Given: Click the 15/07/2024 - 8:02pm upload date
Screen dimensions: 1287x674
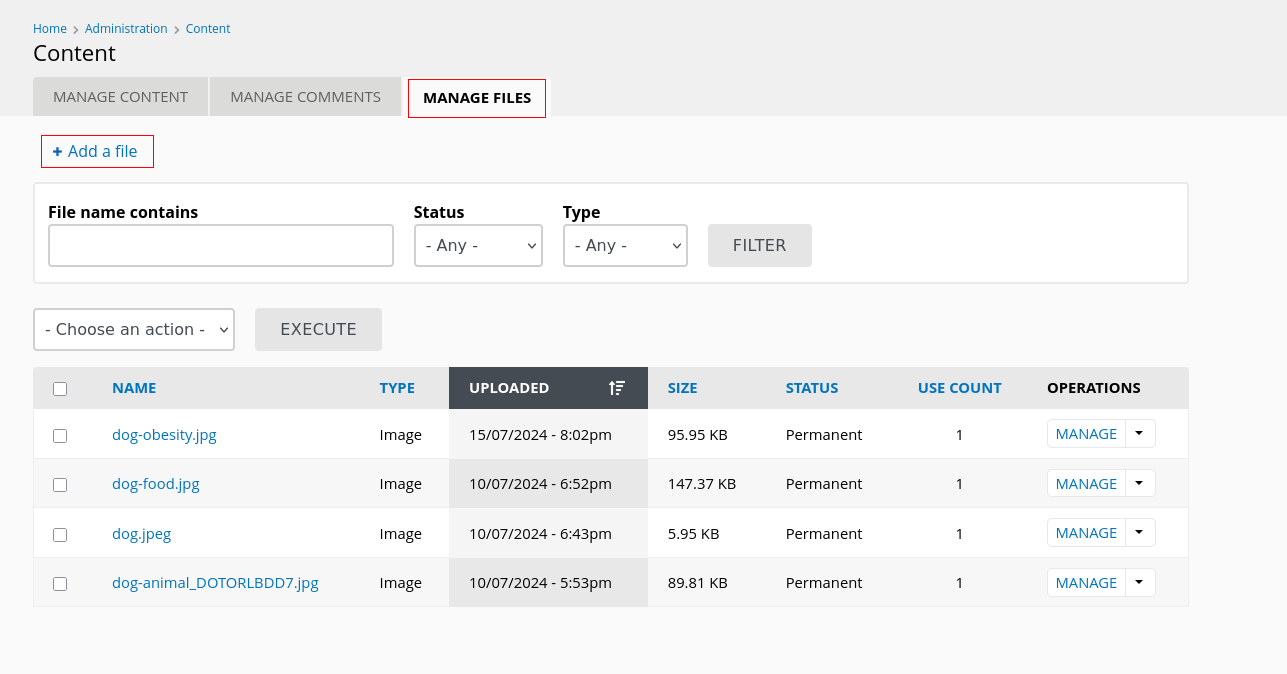Looking at the screenshot, I should [x=540, y=435].
